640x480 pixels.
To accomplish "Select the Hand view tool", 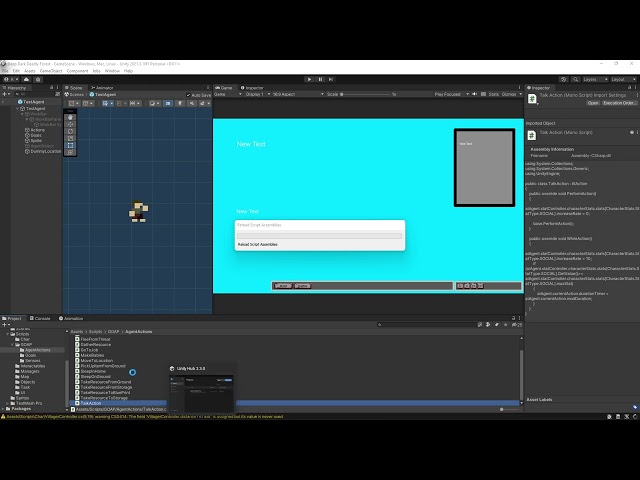I will (x=70, y=118).
